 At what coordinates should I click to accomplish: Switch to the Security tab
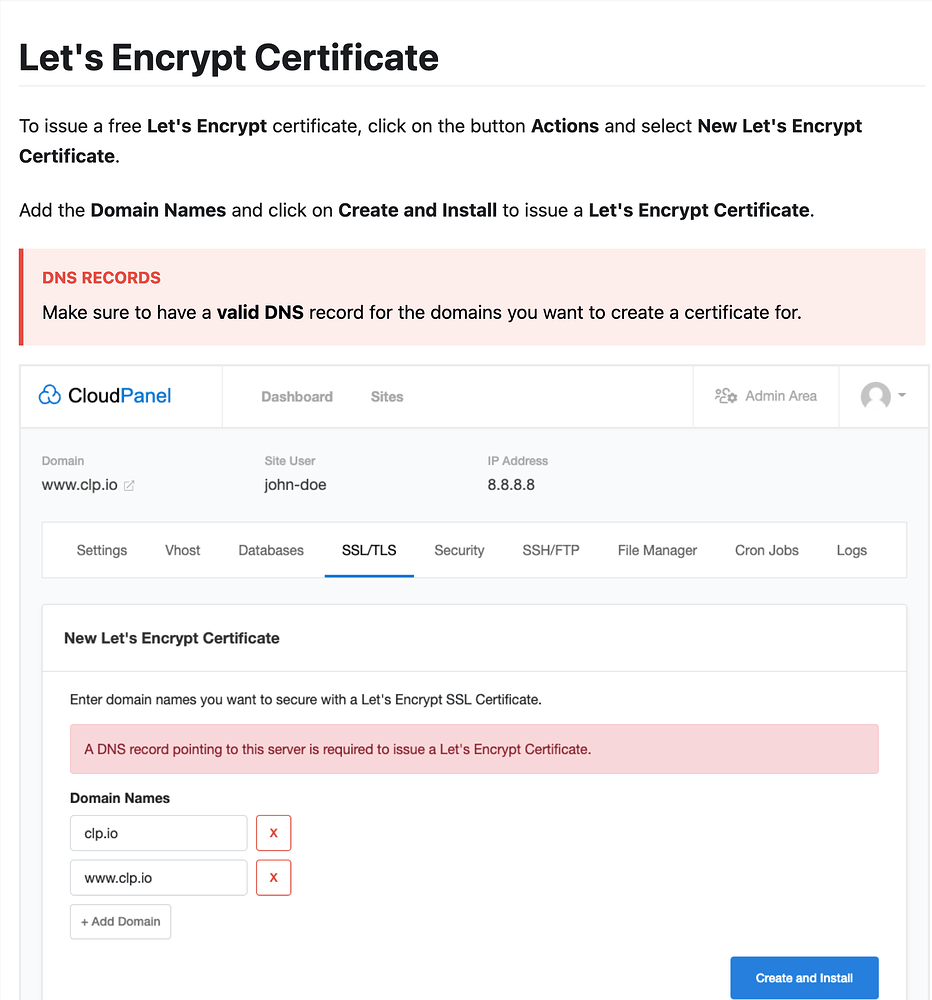pos(459,550)
